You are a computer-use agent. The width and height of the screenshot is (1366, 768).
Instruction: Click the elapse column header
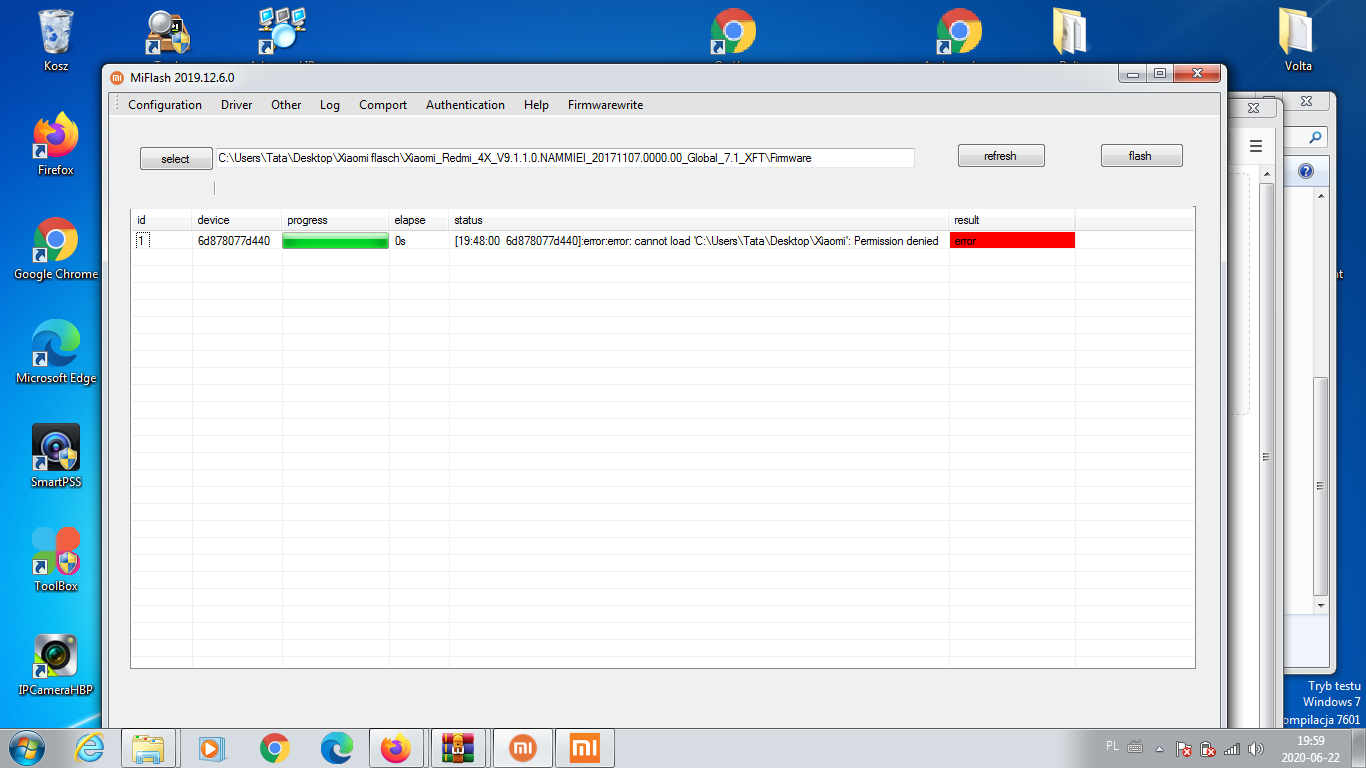(x=420, y=220)
